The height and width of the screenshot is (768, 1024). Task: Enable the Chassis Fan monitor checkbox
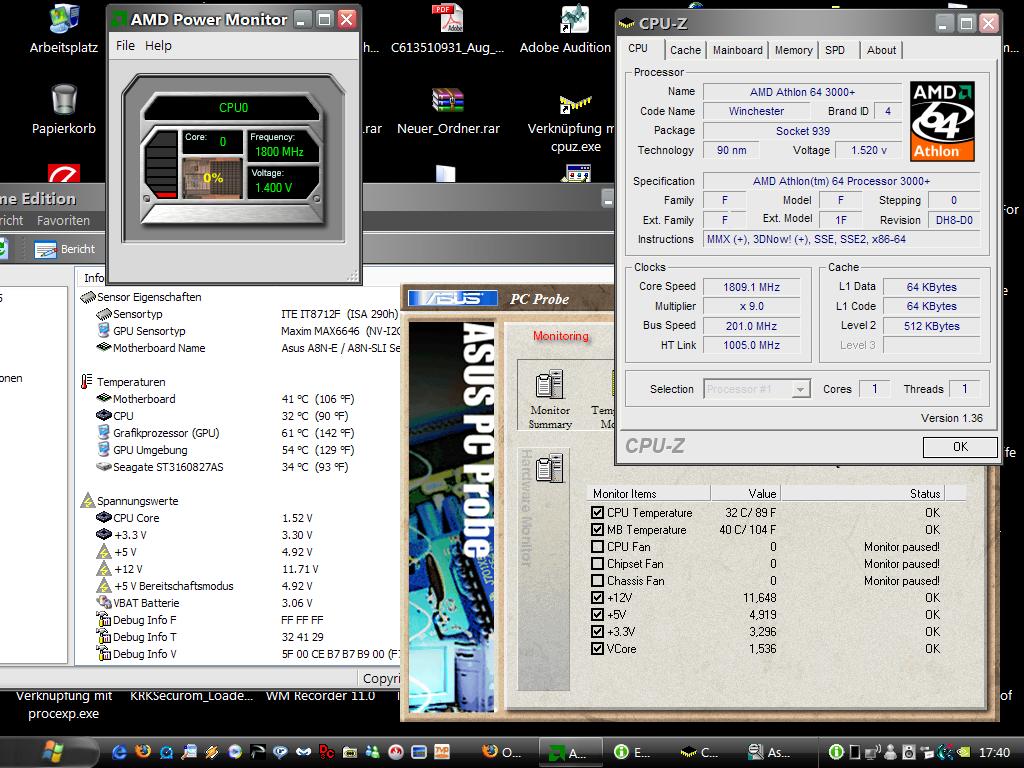pyautogui.click(x=598, y=581)
